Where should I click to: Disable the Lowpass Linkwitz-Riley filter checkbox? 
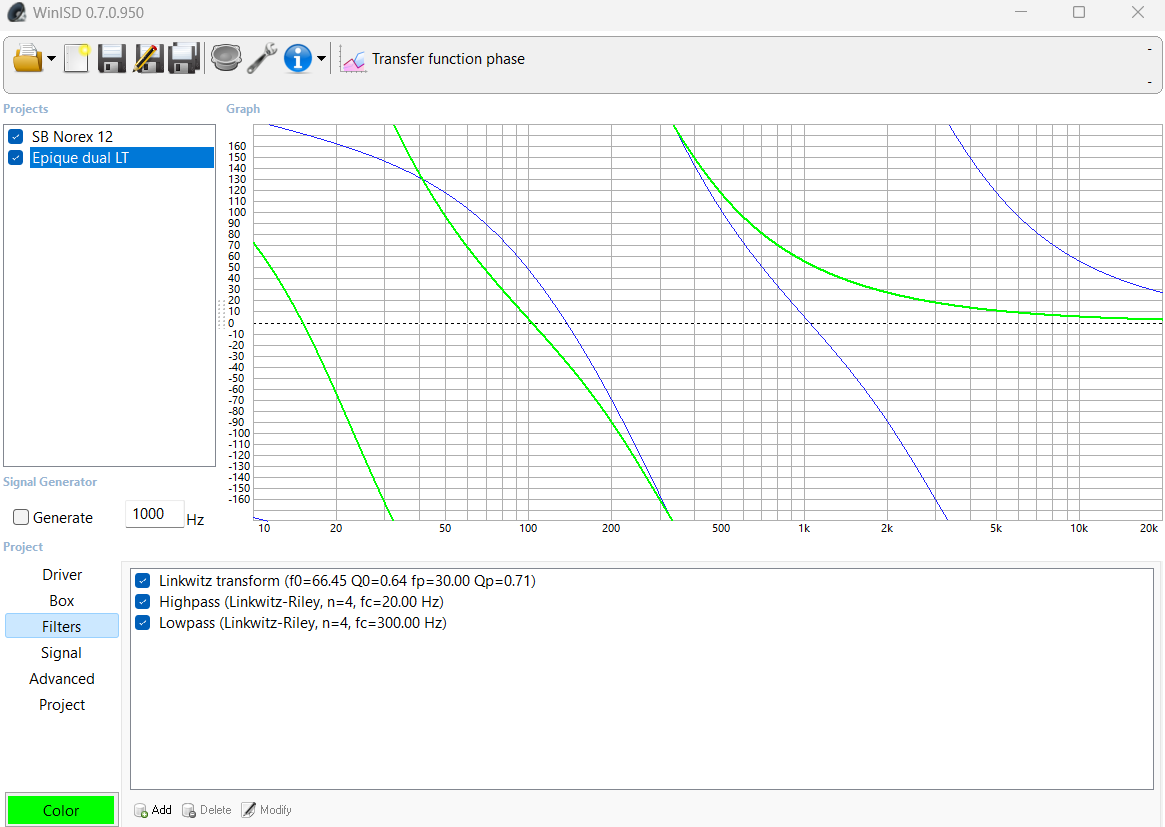(143, 623)
